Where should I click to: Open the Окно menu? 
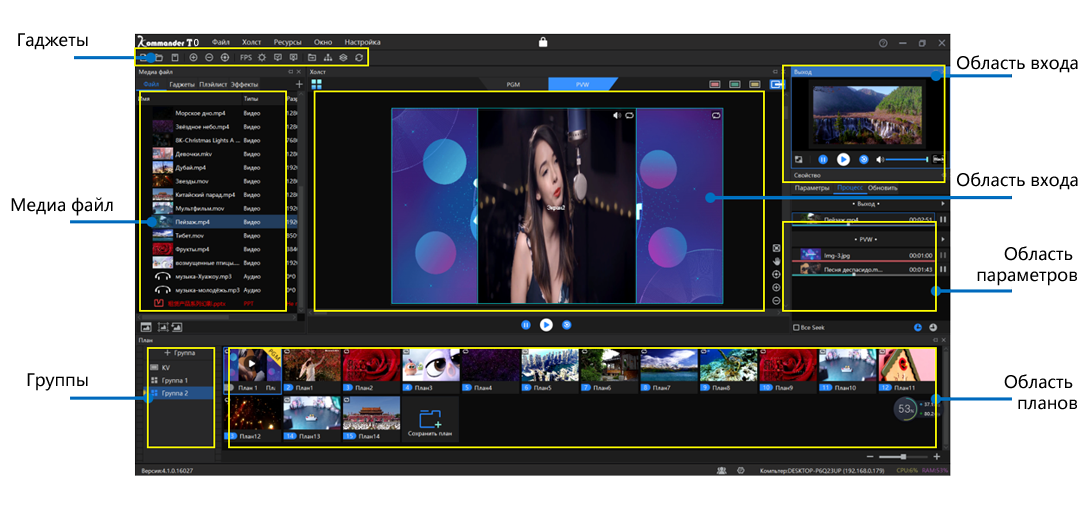(323, 42)
